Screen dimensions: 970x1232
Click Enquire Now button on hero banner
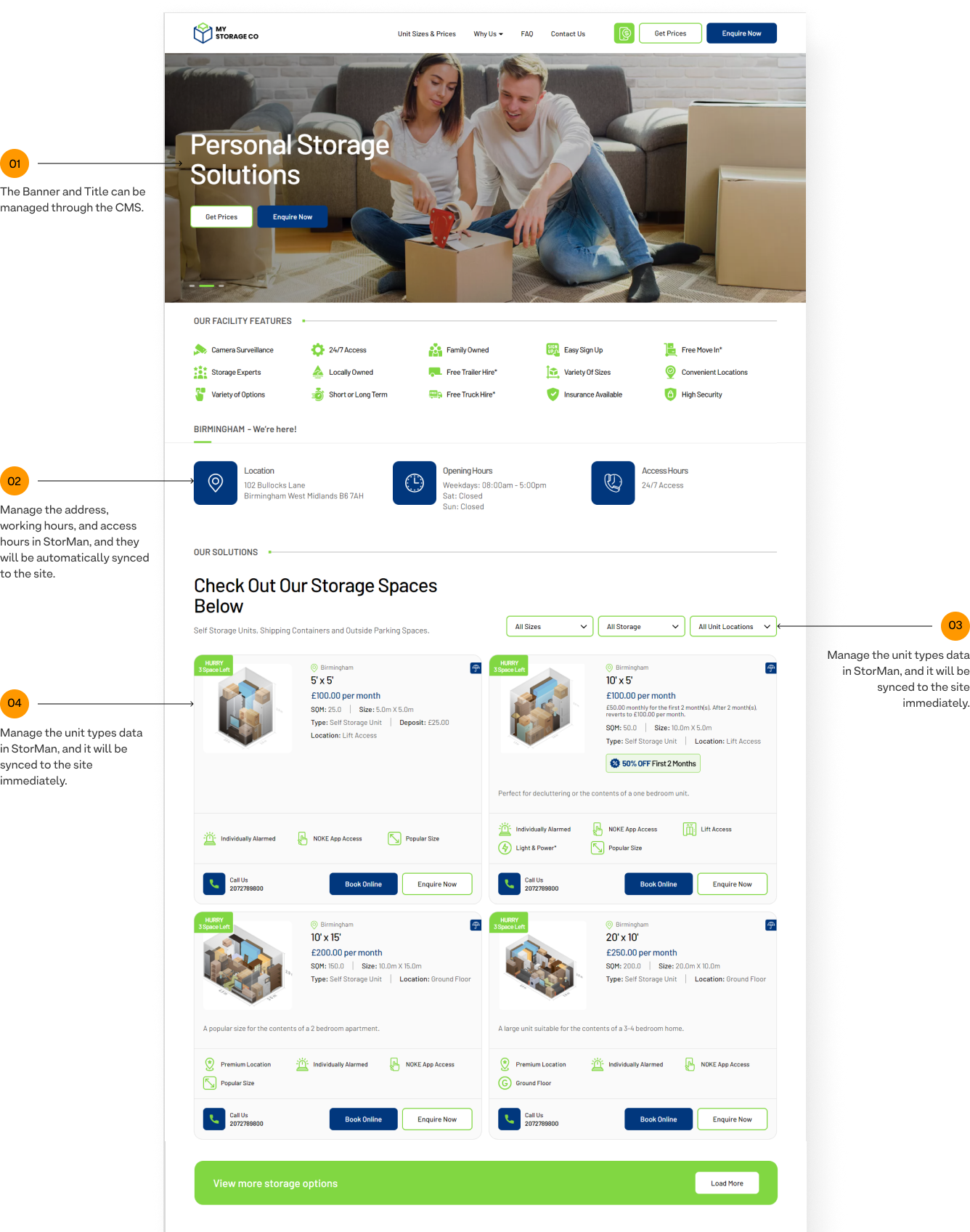pyautogui.click(x=293, y=216)
